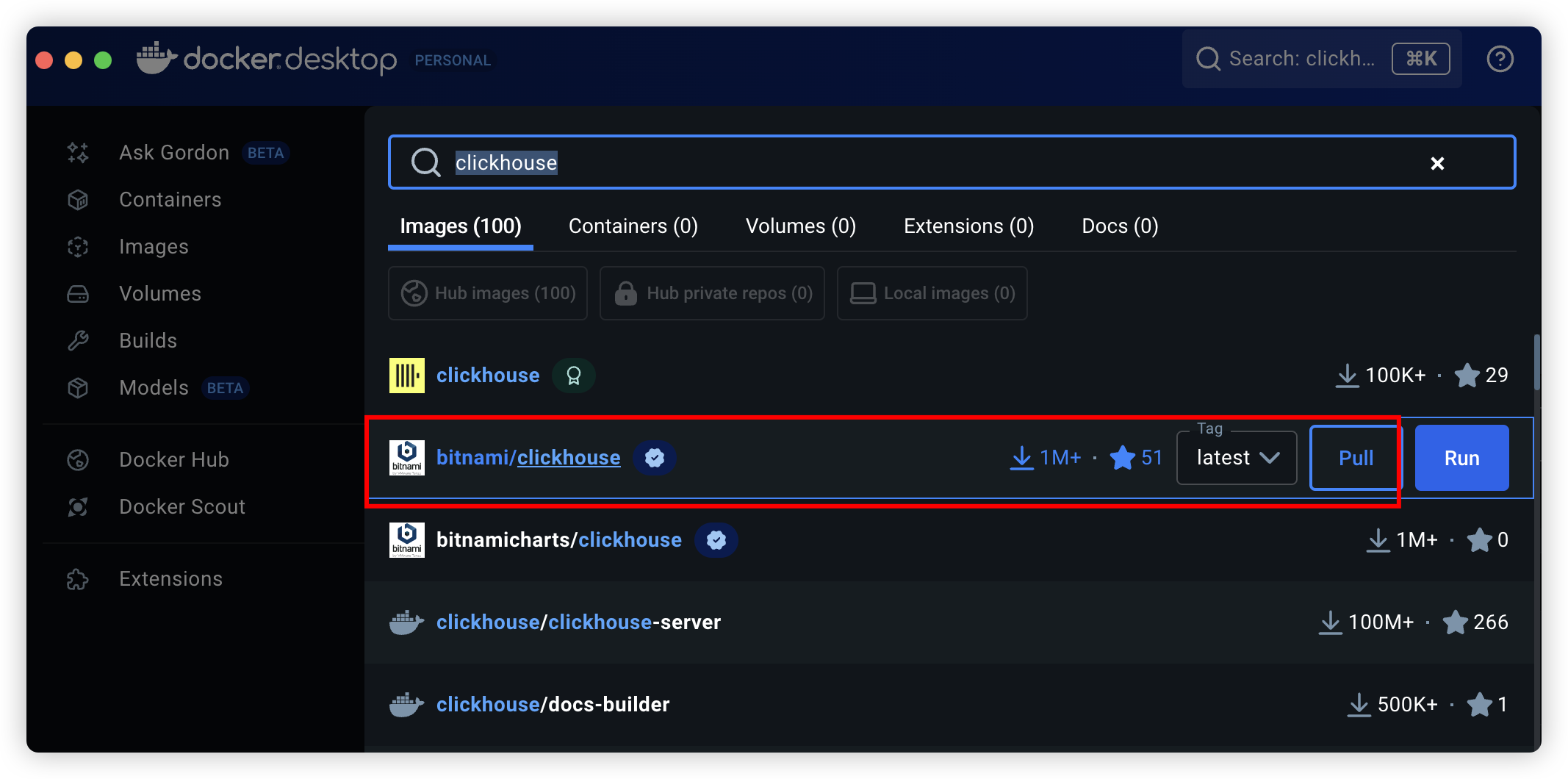This screenshot has height=779, width=1568.
Task: Toggle the Hub private repos (0) filter
Action: (712, 293)
